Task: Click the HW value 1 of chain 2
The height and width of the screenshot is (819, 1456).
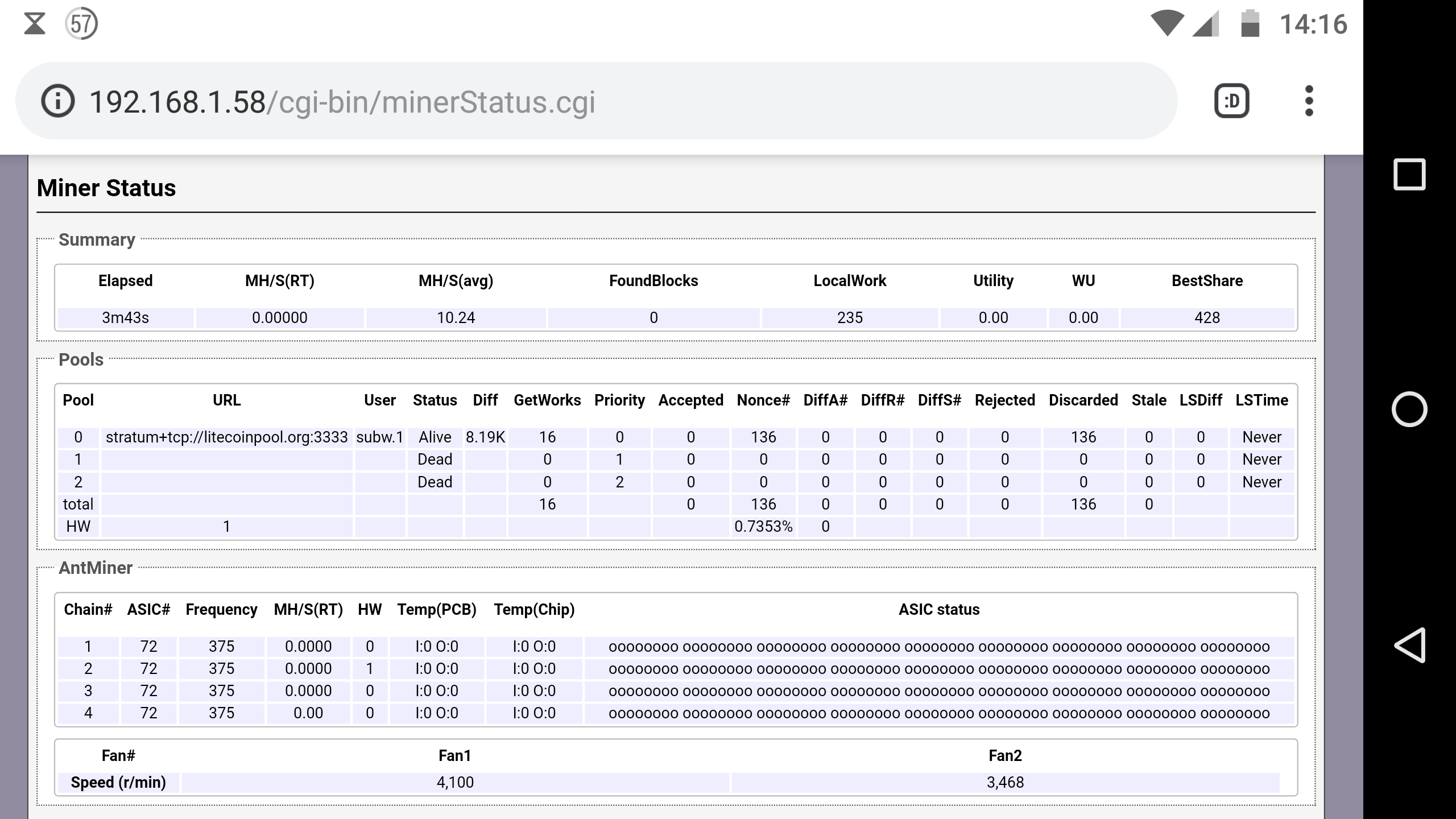Action: pos(370,668)
